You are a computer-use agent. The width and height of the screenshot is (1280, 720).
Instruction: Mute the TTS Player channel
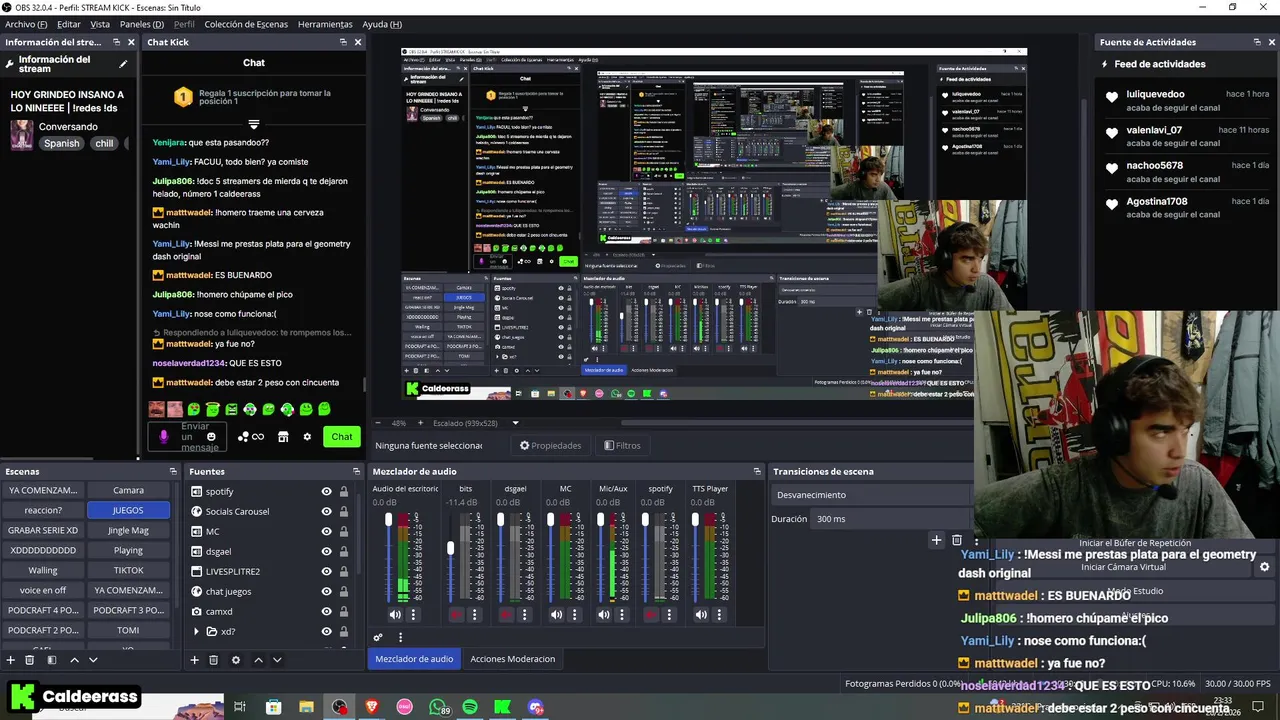pos(701,615)
